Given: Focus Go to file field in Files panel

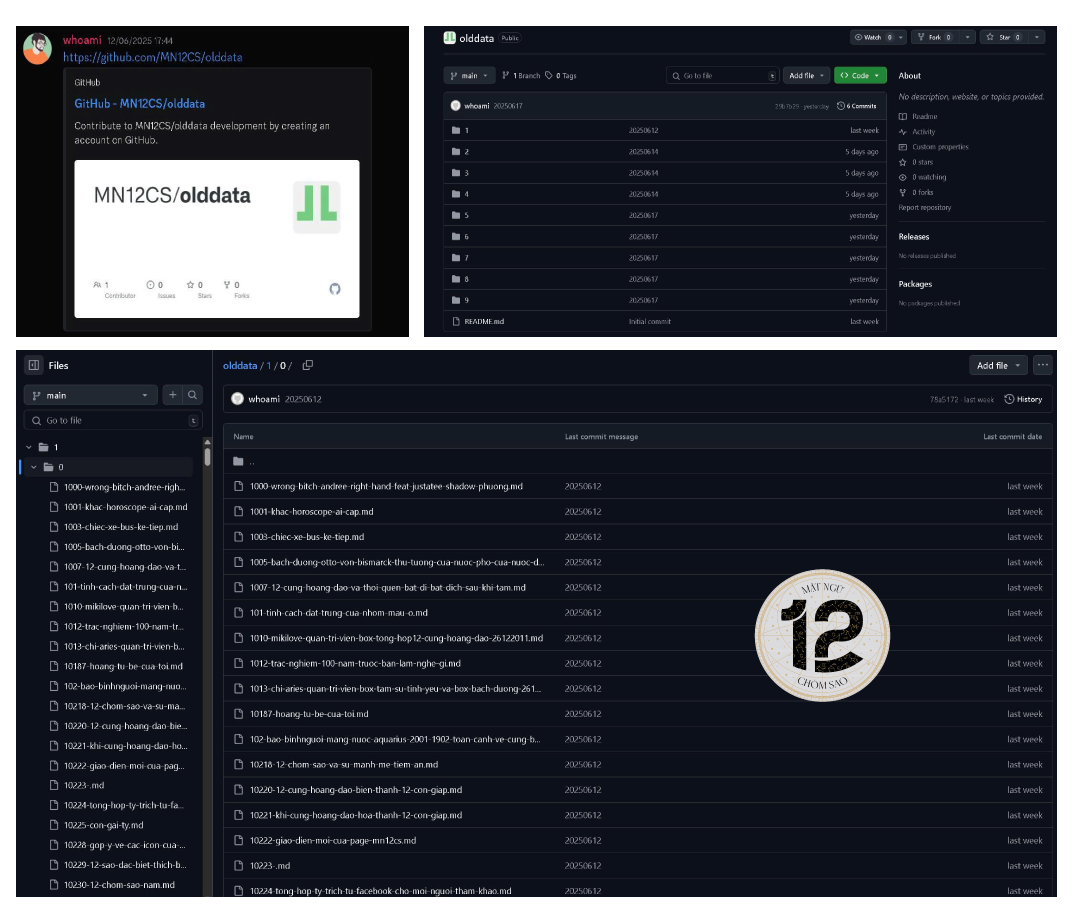Looking at the screenshot, I should click(114, 420).
